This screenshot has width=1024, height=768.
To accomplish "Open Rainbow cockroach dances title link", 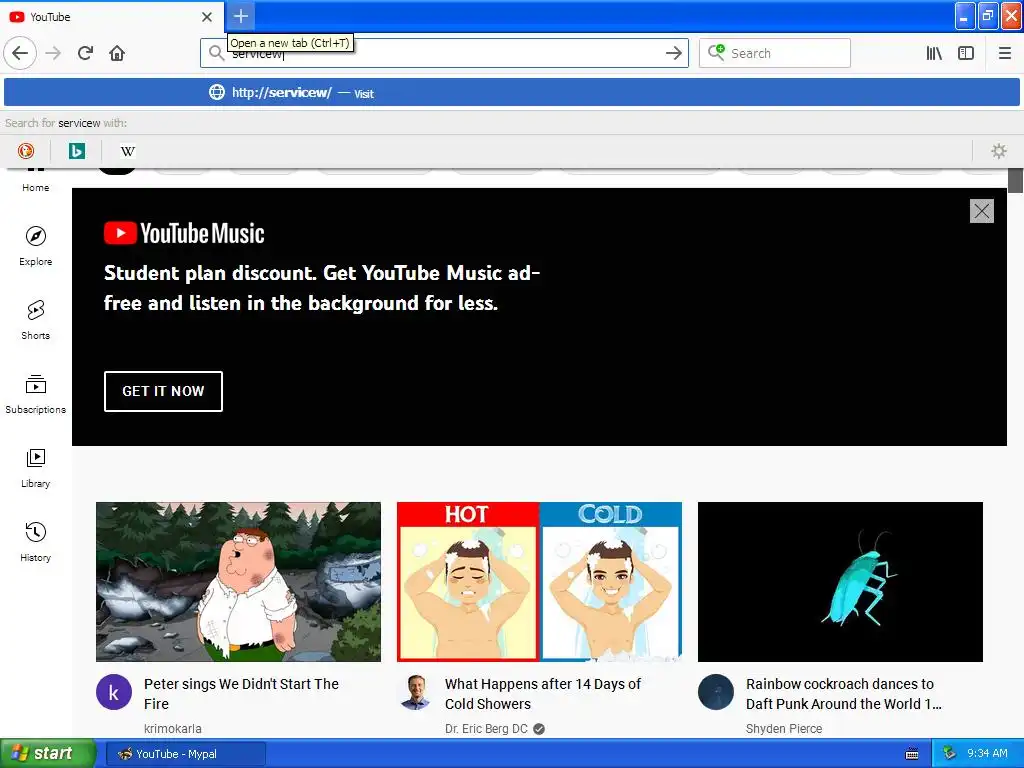I will (843, 694).
